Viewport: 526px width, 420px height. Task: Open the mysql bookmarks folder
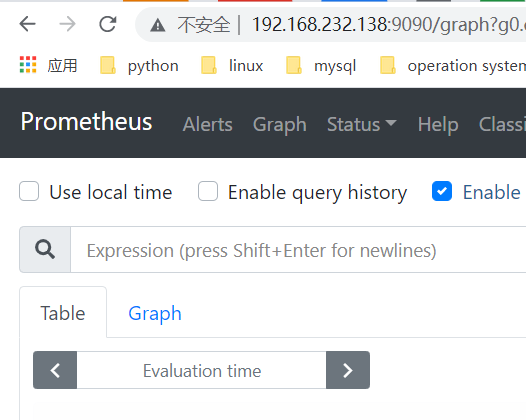click(321, 65)
